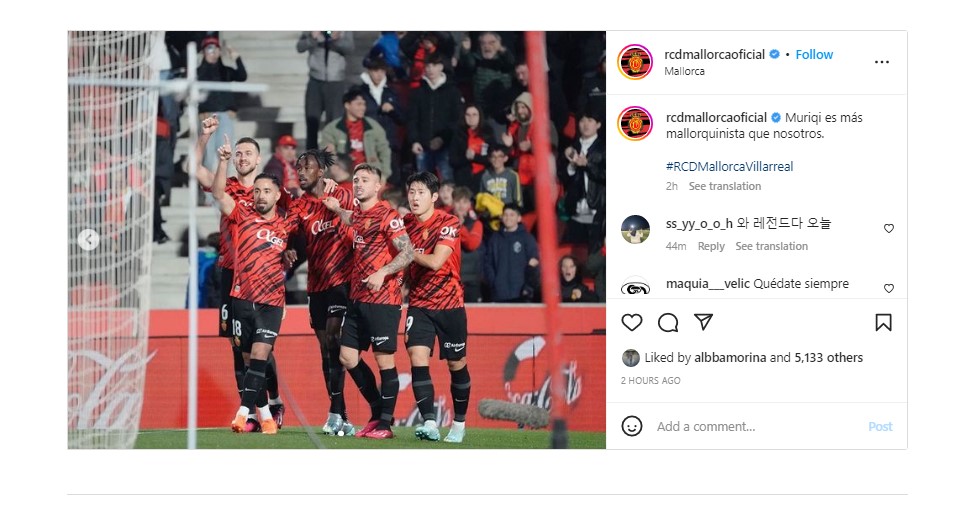Screen dimensions: 959x529
Task: Like the maquia__velic comment
Action: tap(889, 288)
